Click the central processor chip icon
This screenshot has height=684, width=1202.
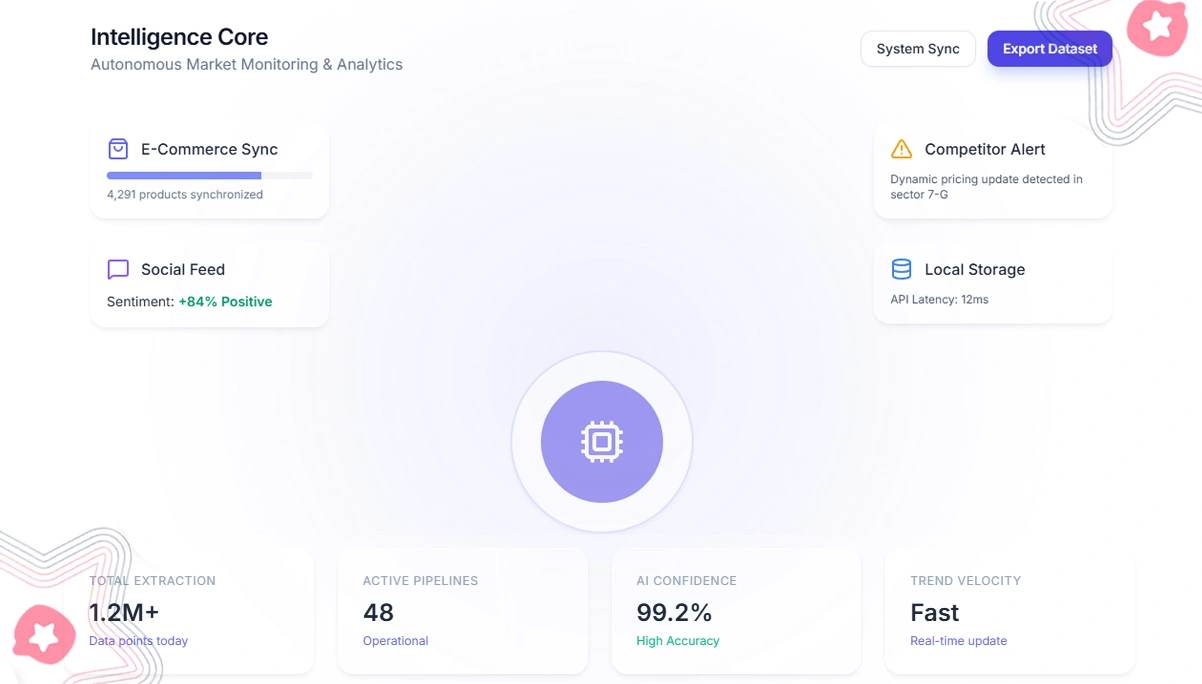(x=602, y=442)
